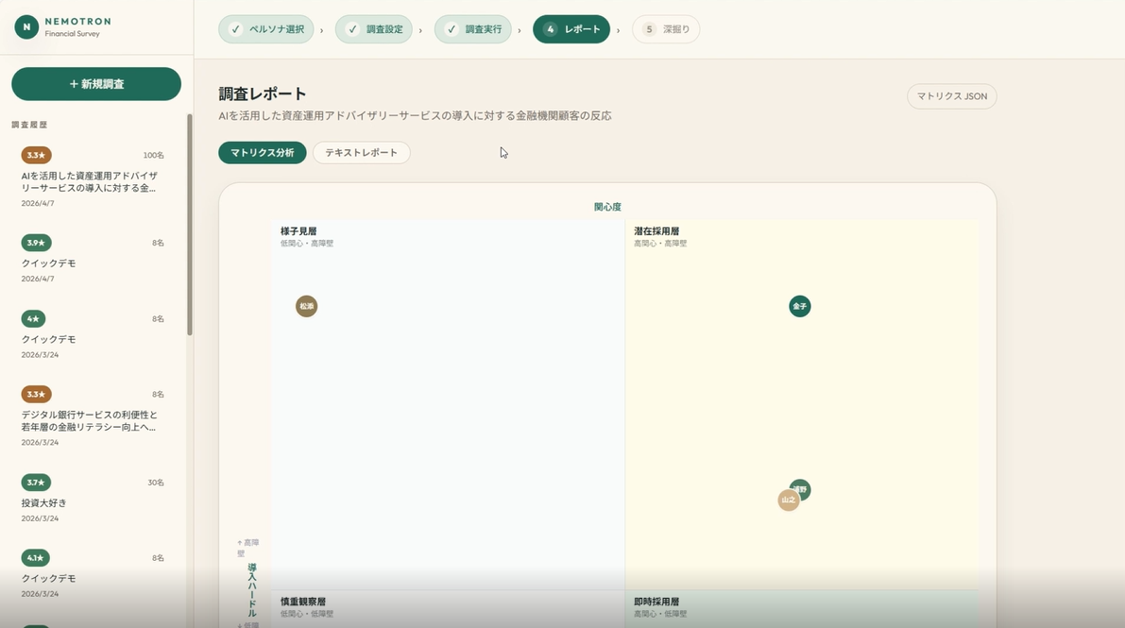Viewport: 1125px width, 628px height.
Task: Click the 慎重観察層 quadrant label
Action: pos(303,601)
